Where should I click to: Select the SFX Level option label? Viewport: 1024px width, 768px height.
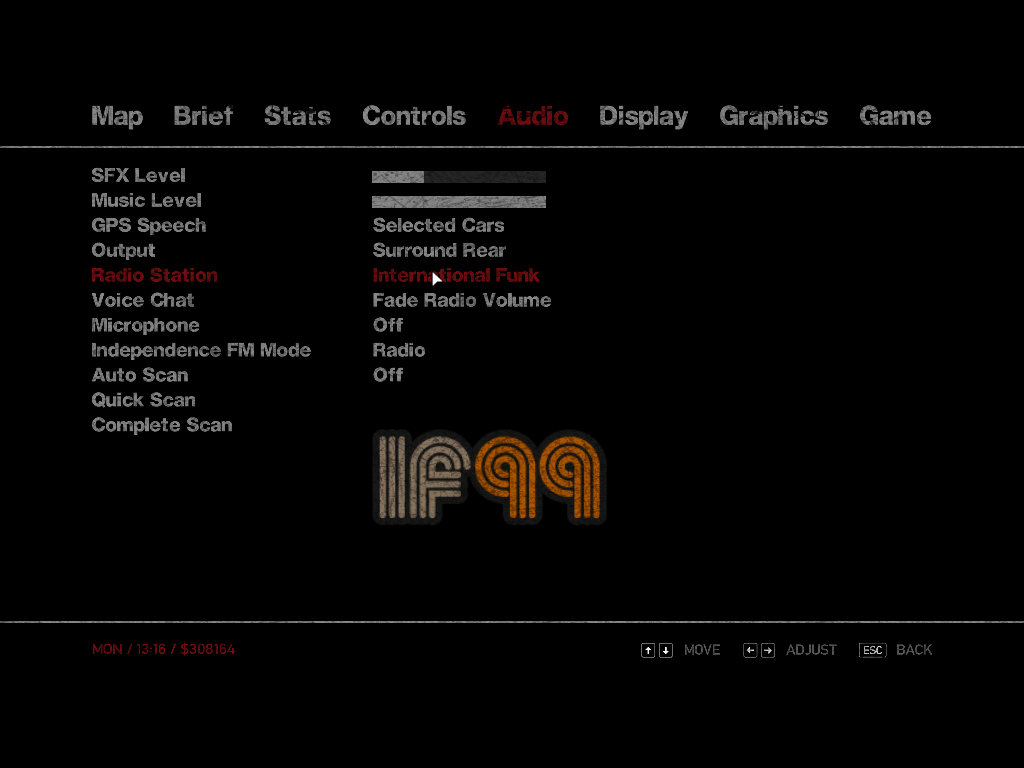pyautogui.click(x=138, y=176)
